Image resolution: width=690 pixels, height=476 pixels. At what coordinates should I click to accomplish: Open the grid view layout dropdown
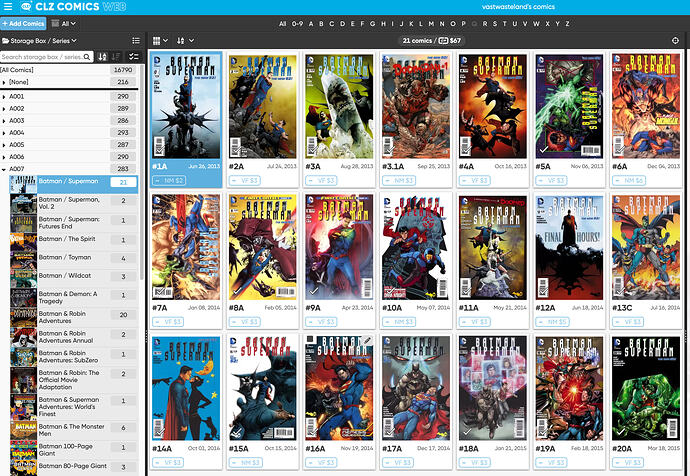(160, 40)
